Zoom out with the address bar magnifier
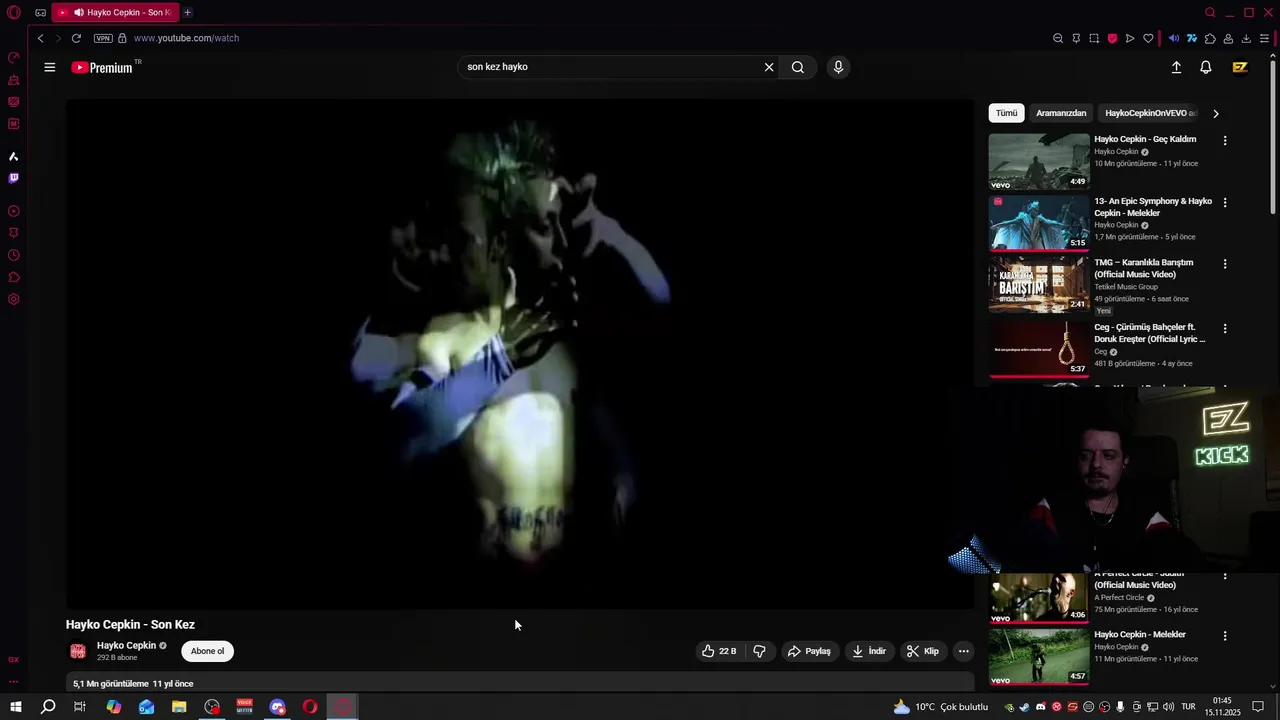 pyautogui.click(x=1058, y=38)
